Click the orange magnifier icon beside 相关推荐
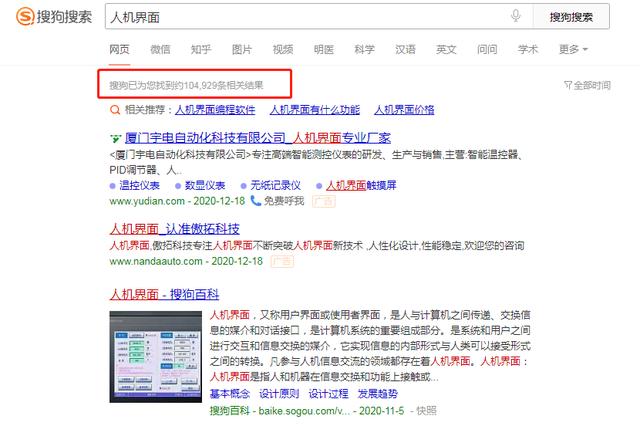This screenshot has height=426, width=640. (115, 110)
